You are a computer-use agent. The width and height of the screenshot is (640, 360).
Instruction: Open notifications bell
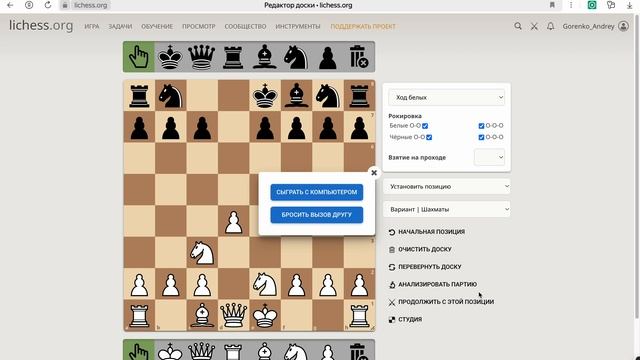[551, 26]
